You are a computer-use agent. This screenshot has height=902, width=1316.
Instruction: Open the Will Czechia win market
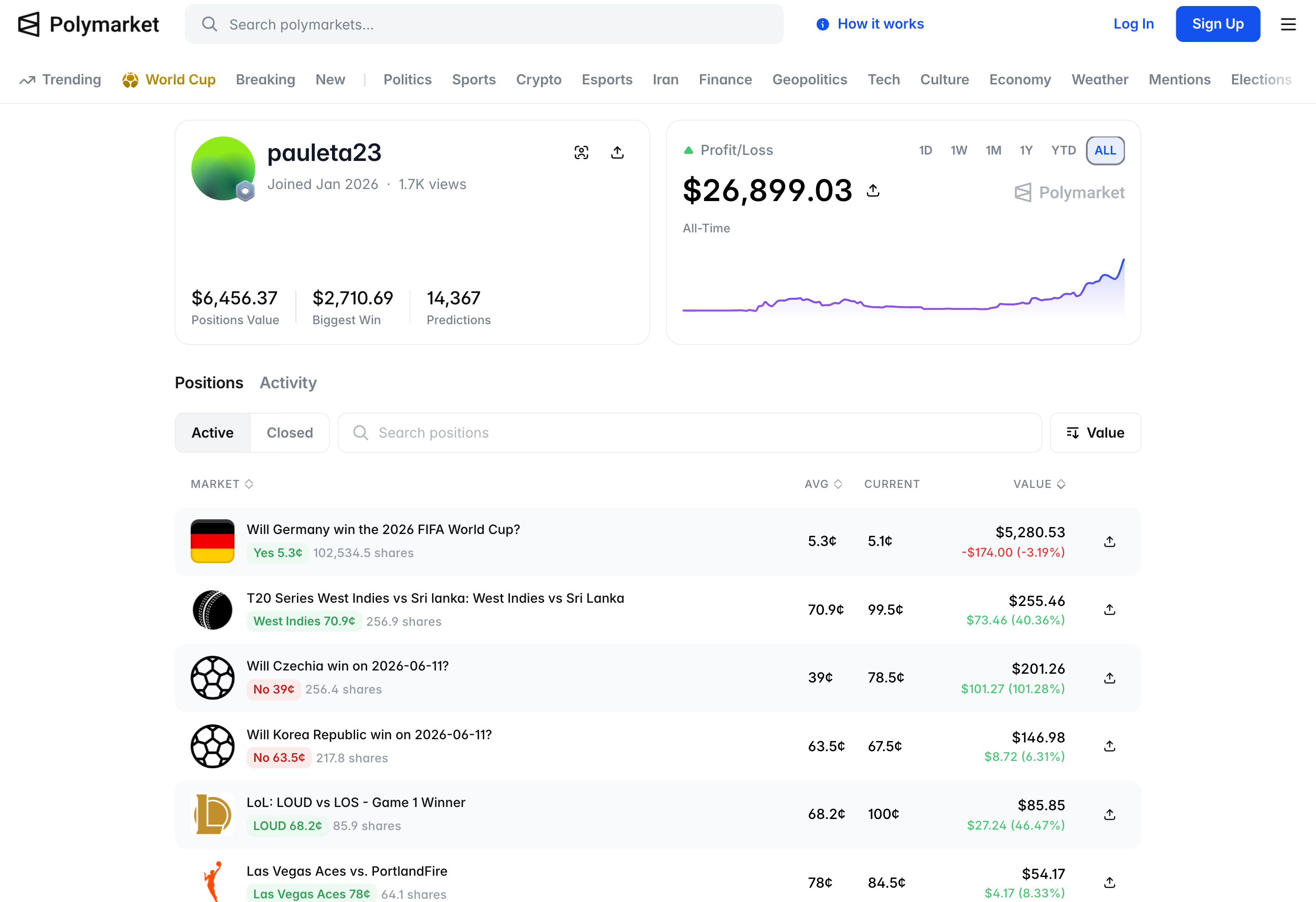[x=348, y=666]
